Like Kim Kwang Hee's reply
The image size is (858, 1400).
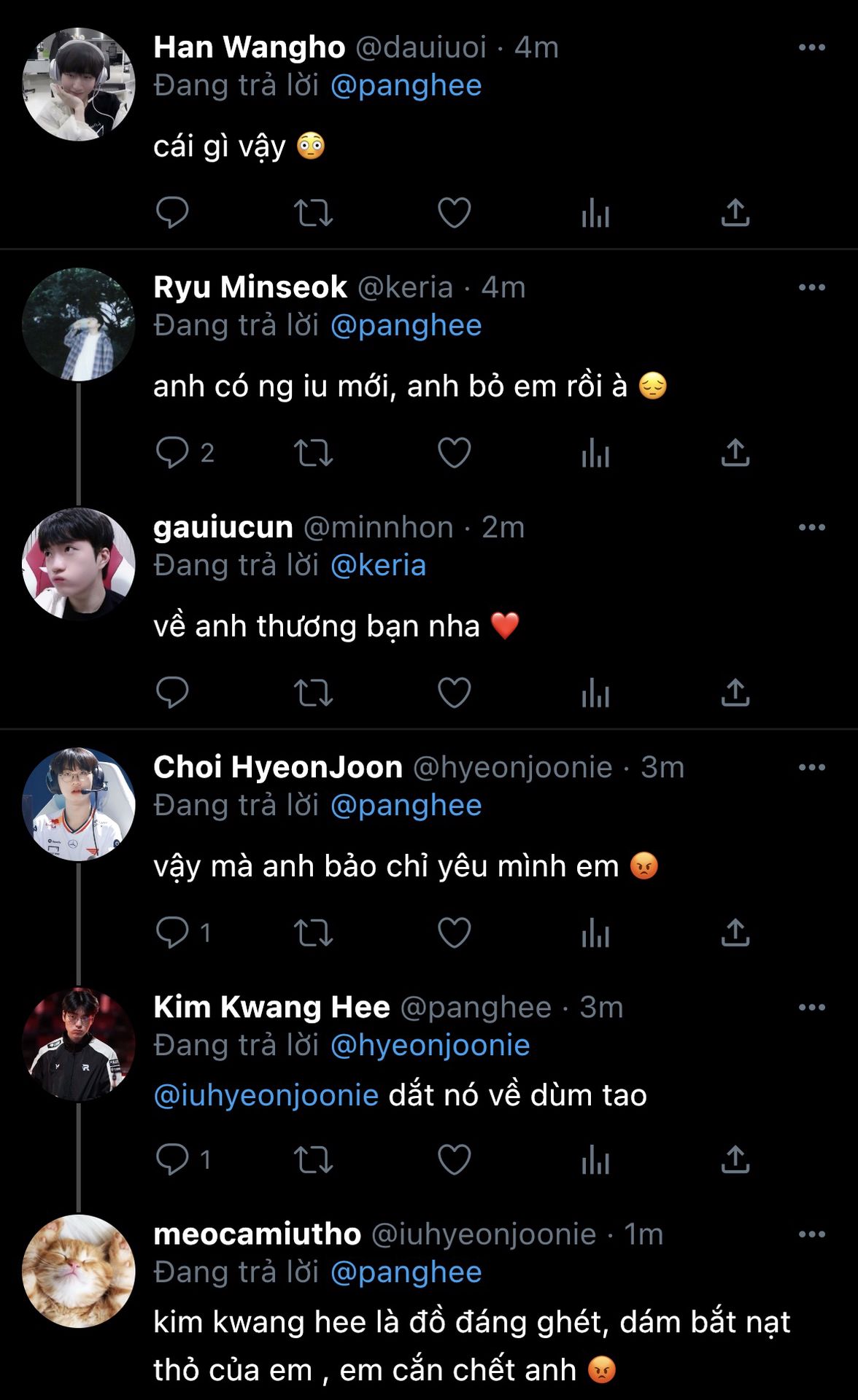(454, 1159)
